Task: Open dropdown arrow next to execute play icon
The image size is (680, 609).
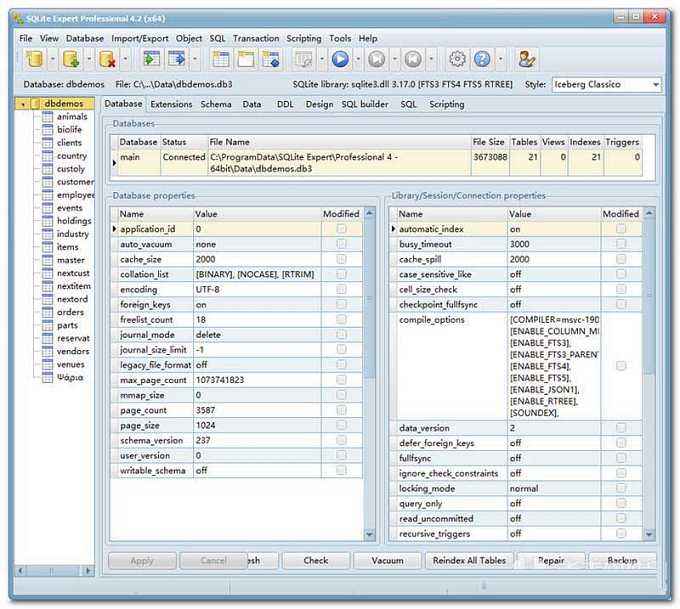Action: click(x=358, y=59)
